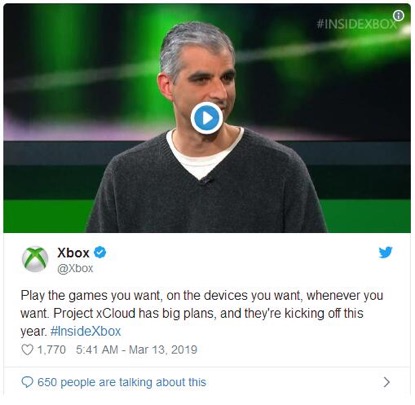
Task: Play the Inside Xbox video
Action: point(207,118)
